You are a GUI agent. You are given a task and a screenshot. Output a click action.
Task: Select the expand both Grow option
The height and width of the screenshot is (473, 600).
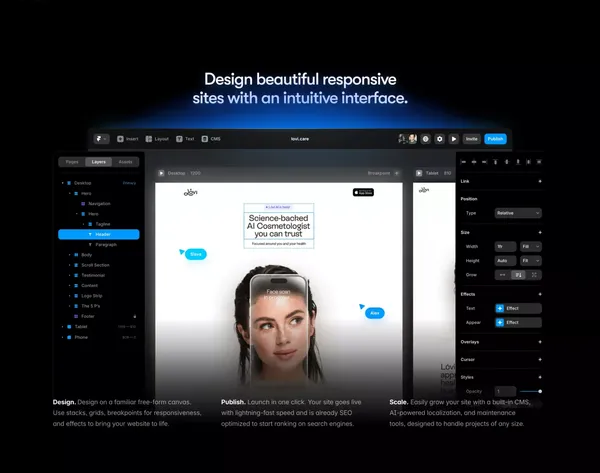[x=534, y=275]
